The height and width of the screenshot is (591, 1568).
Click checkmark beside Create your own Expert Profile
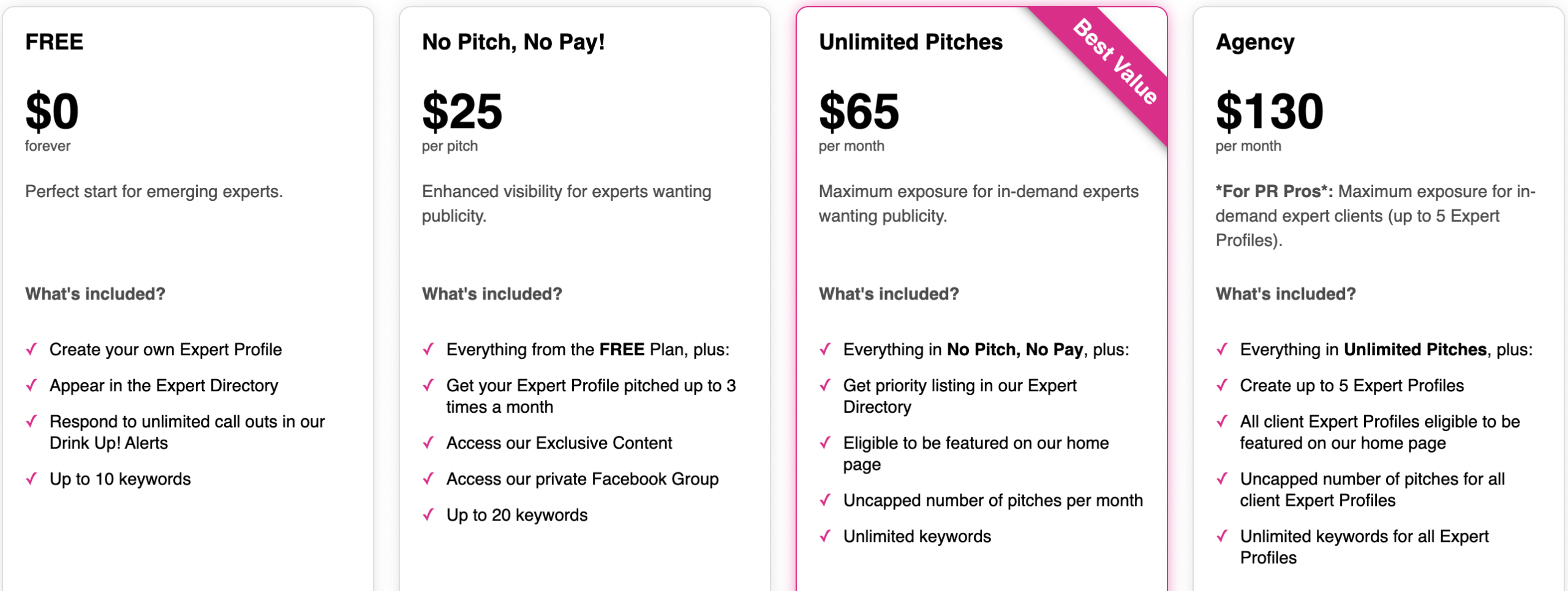pos(32,350)
